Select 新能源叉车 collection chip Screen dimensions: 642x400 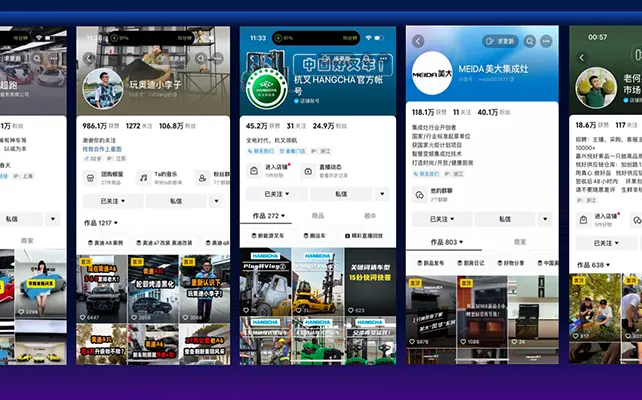pos(268,236)
